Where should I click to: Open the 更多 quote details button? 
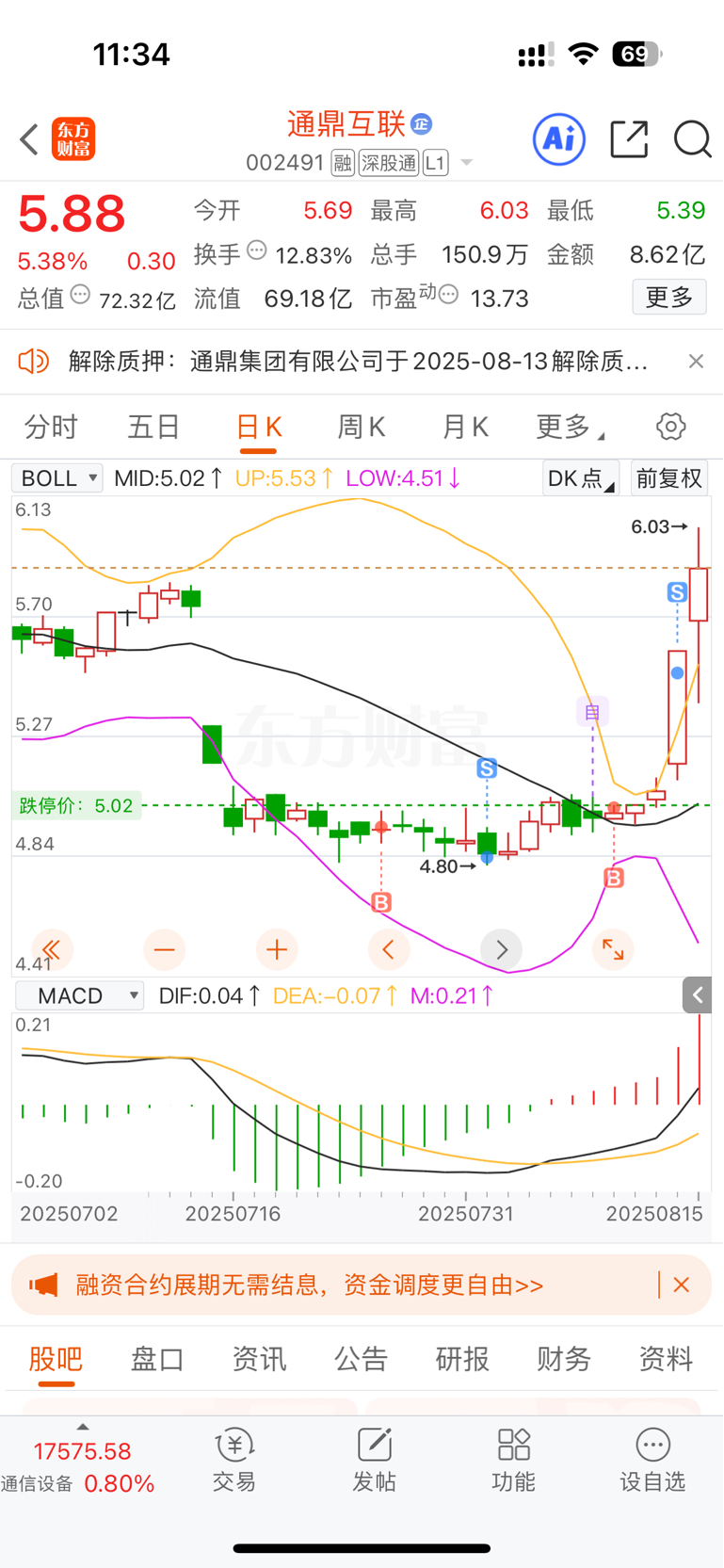coord(669,298)
